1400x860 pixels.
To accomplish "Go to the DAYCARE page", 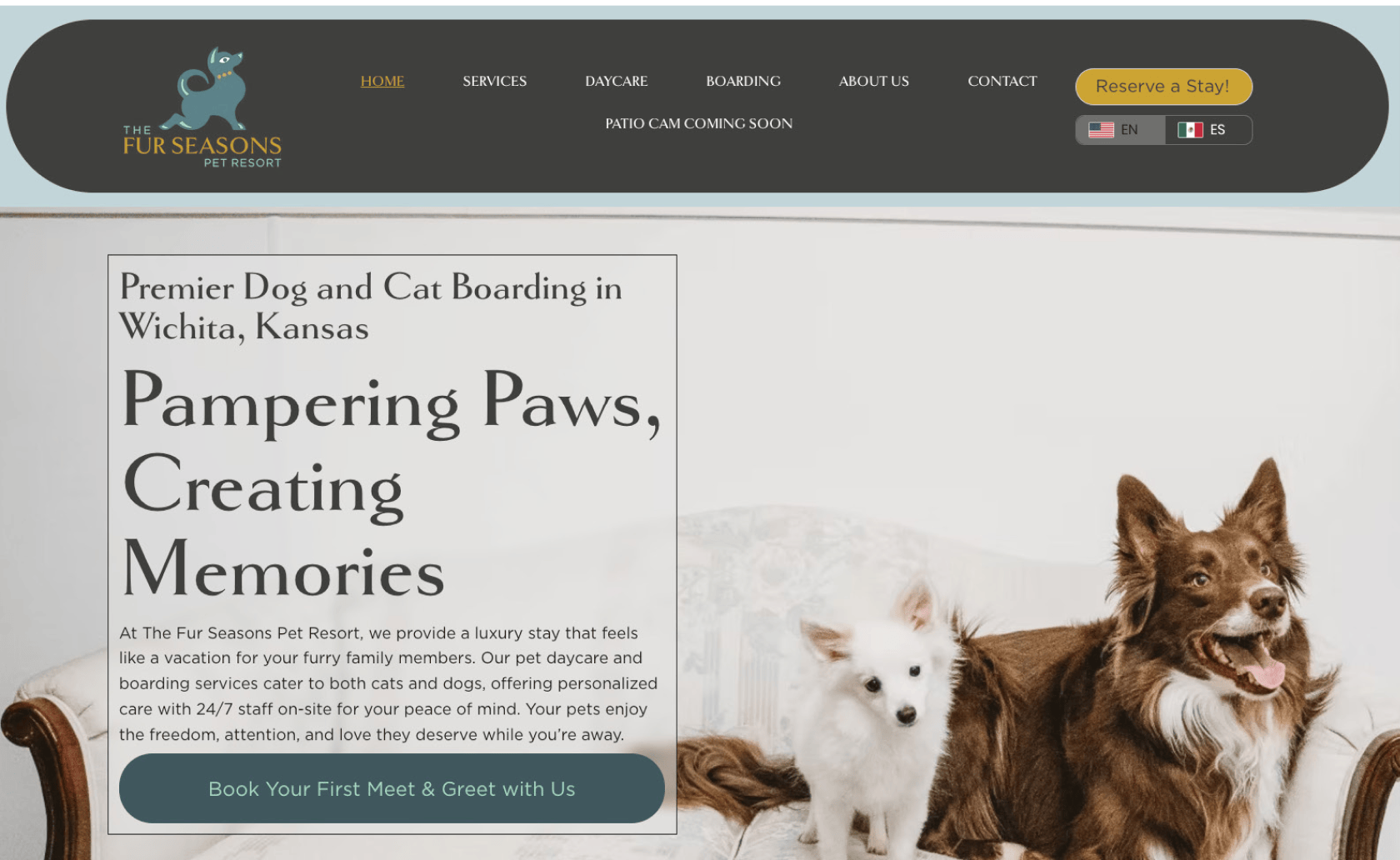I will (617, 81).
